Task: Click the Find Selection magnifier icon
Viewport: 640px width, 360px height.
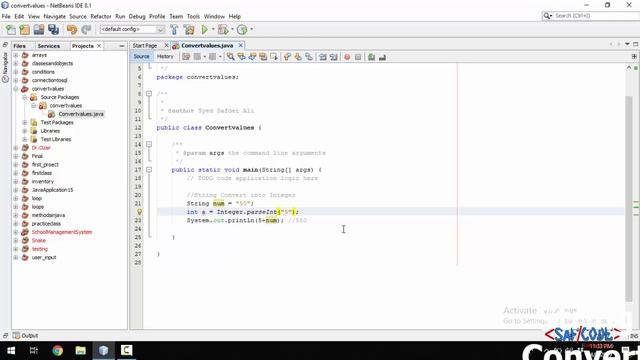Action: (x=231, y=57)
